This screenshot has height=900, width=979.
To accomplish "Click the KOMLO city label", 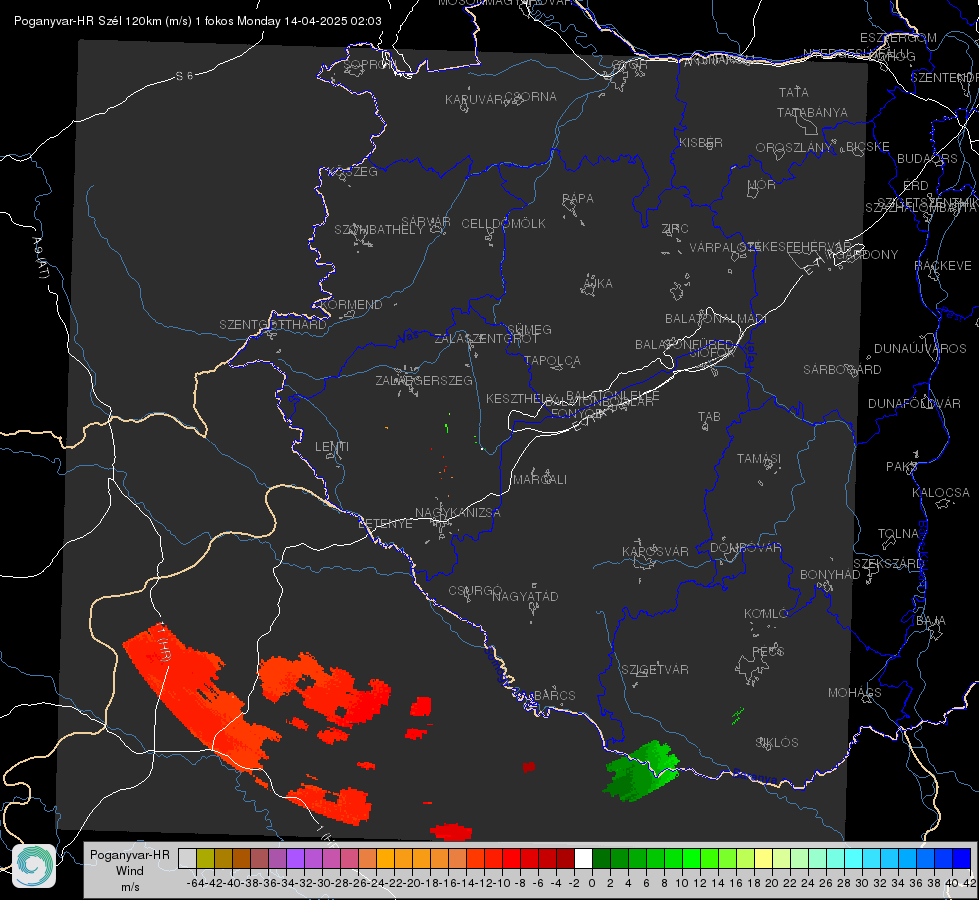I will click(766, 614).
